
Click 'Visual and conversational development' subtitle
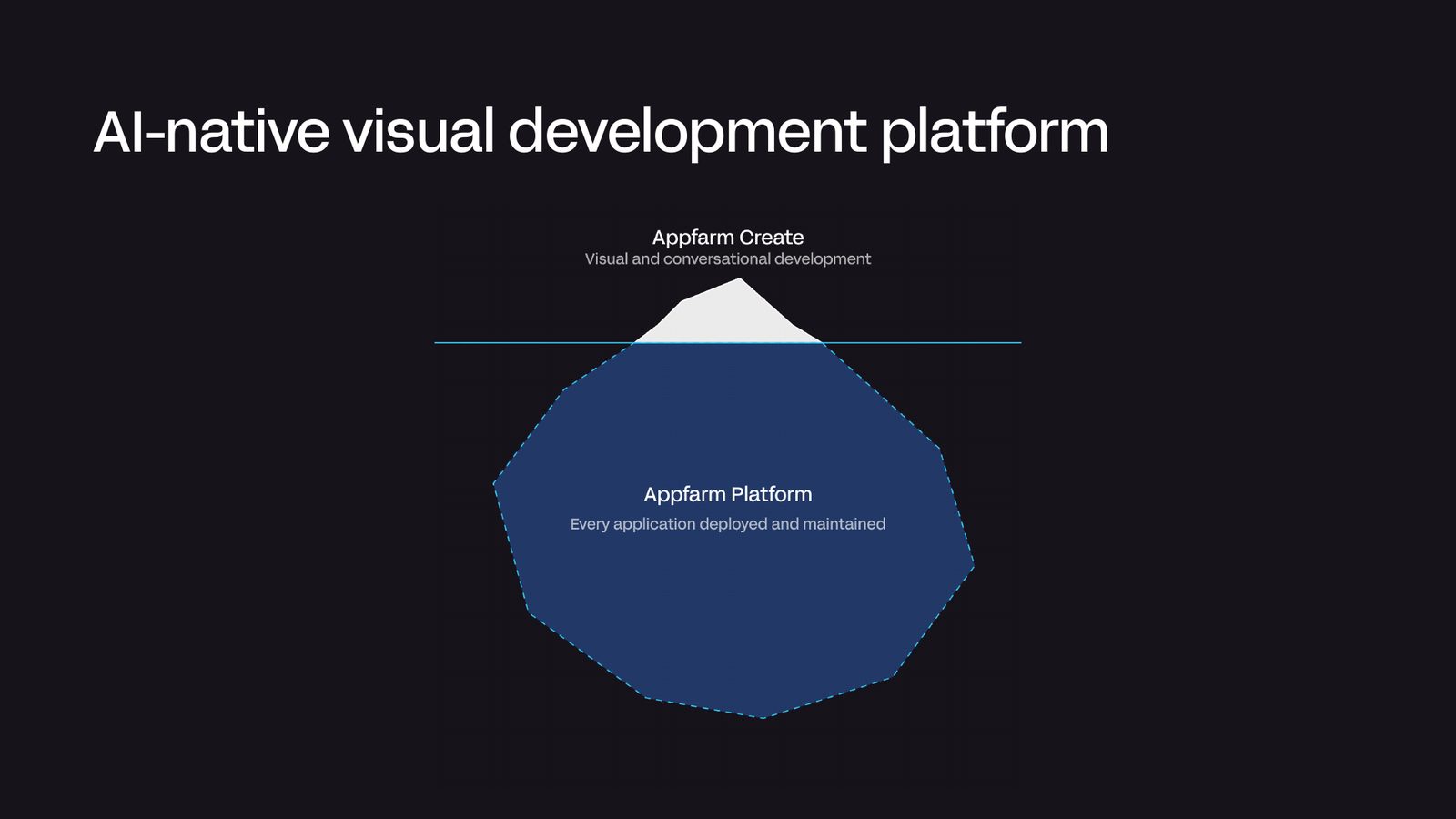point(728,259)
